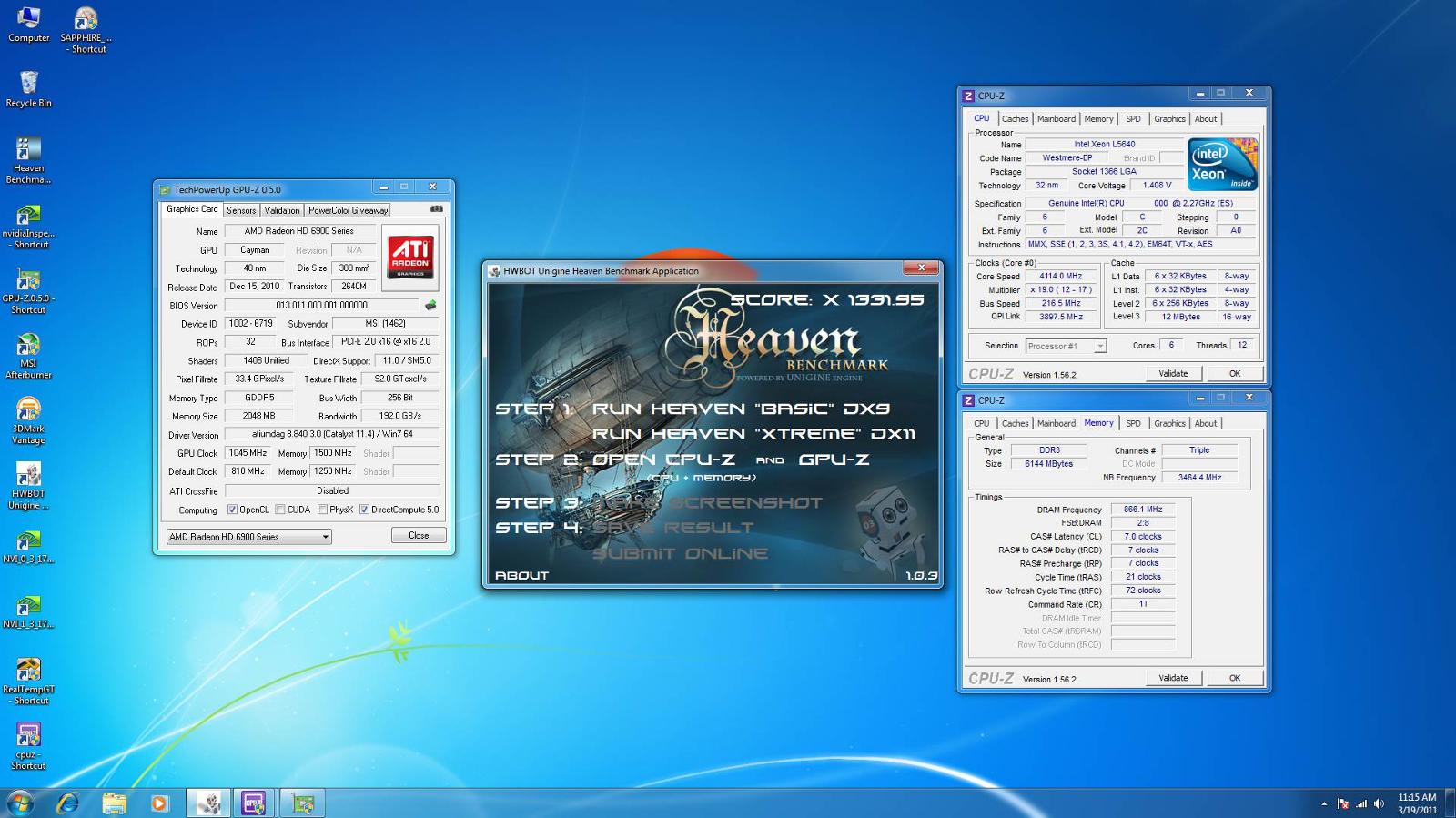Click the BIOS Version field in GPU-Z
Image resolution: width=1456 pixels, height=818 pixels.
click(x=322, y=306)
